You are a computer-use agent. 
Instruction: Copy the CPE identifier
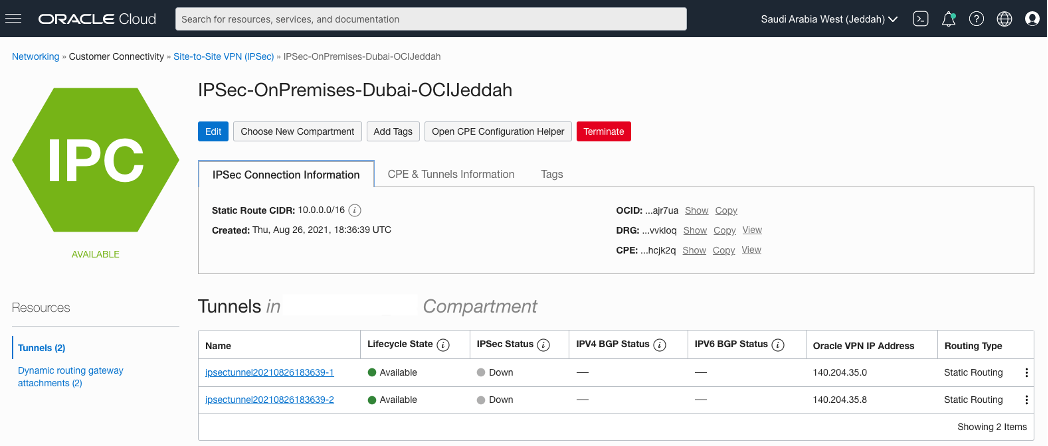724,250
